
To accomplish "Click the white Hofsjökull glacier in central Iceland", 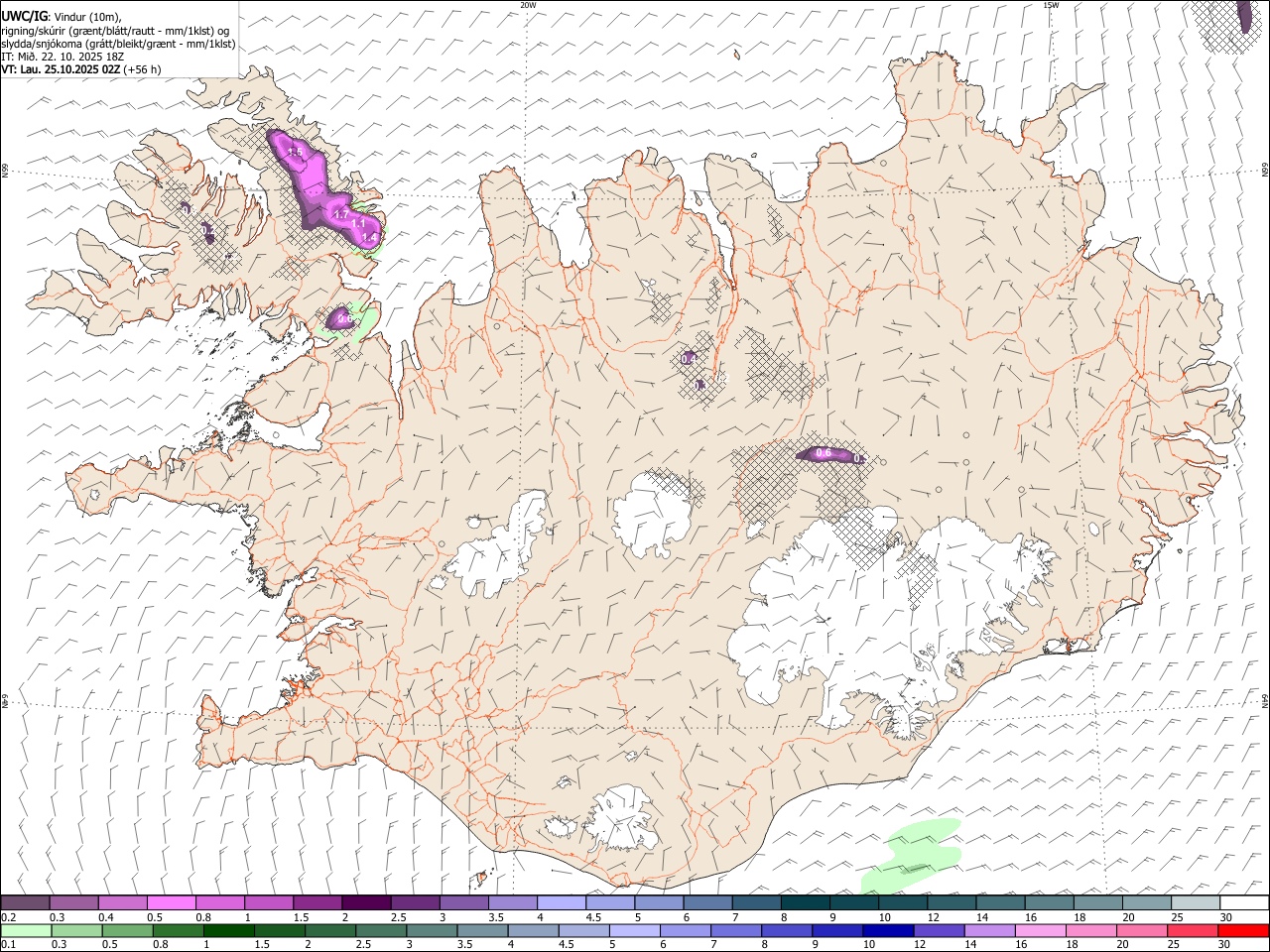I will click(652, 514).
